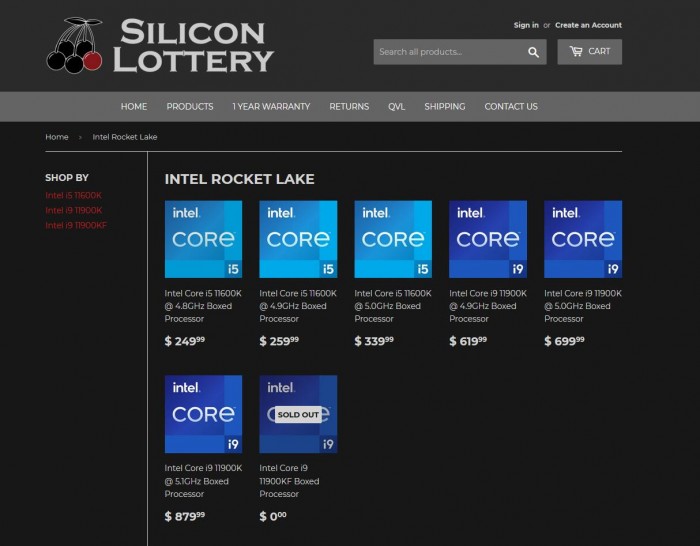Open i5 11600K 4.9GHz product image

point(298,239)
